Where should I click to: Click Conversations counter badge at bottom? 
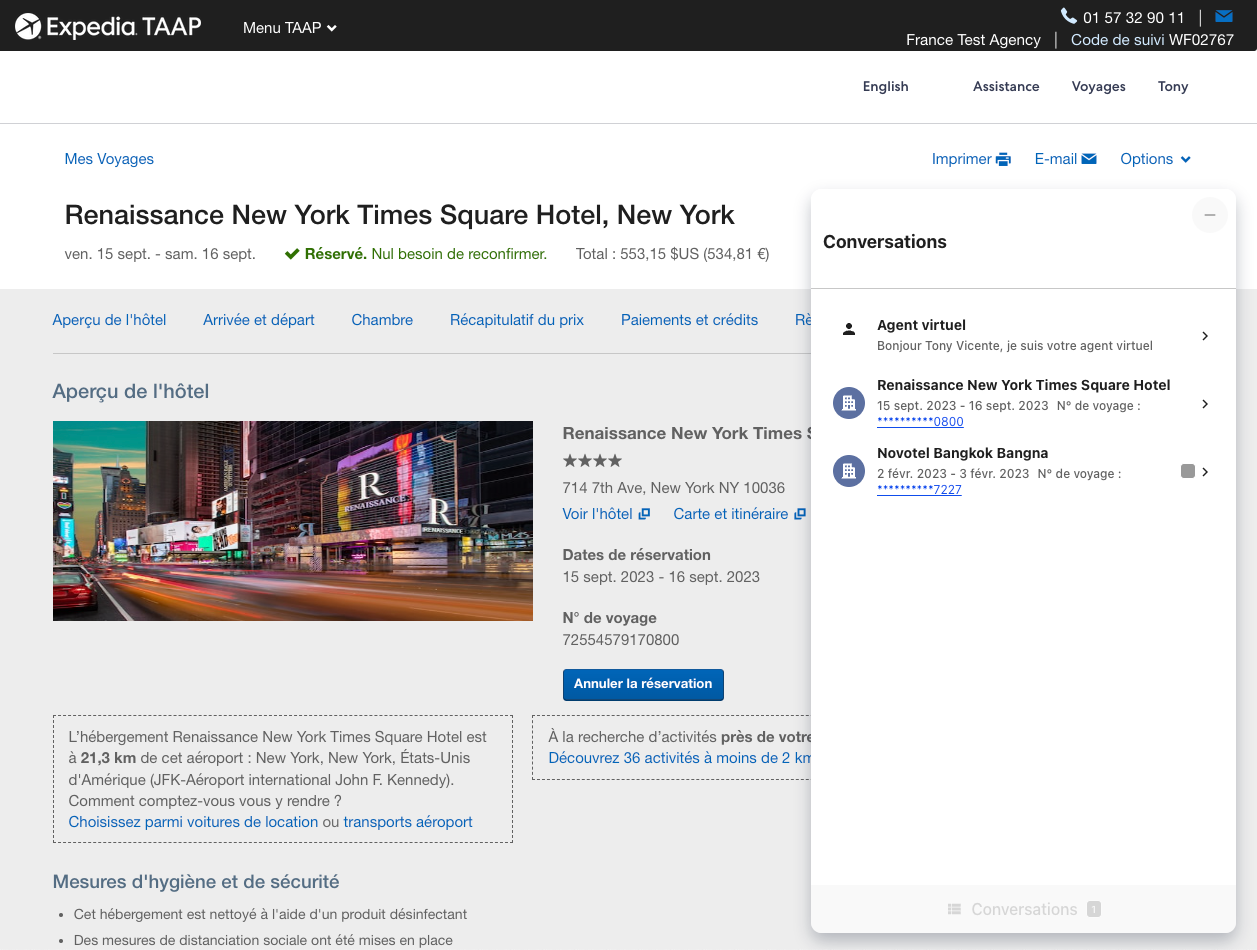click(1094, 909)
